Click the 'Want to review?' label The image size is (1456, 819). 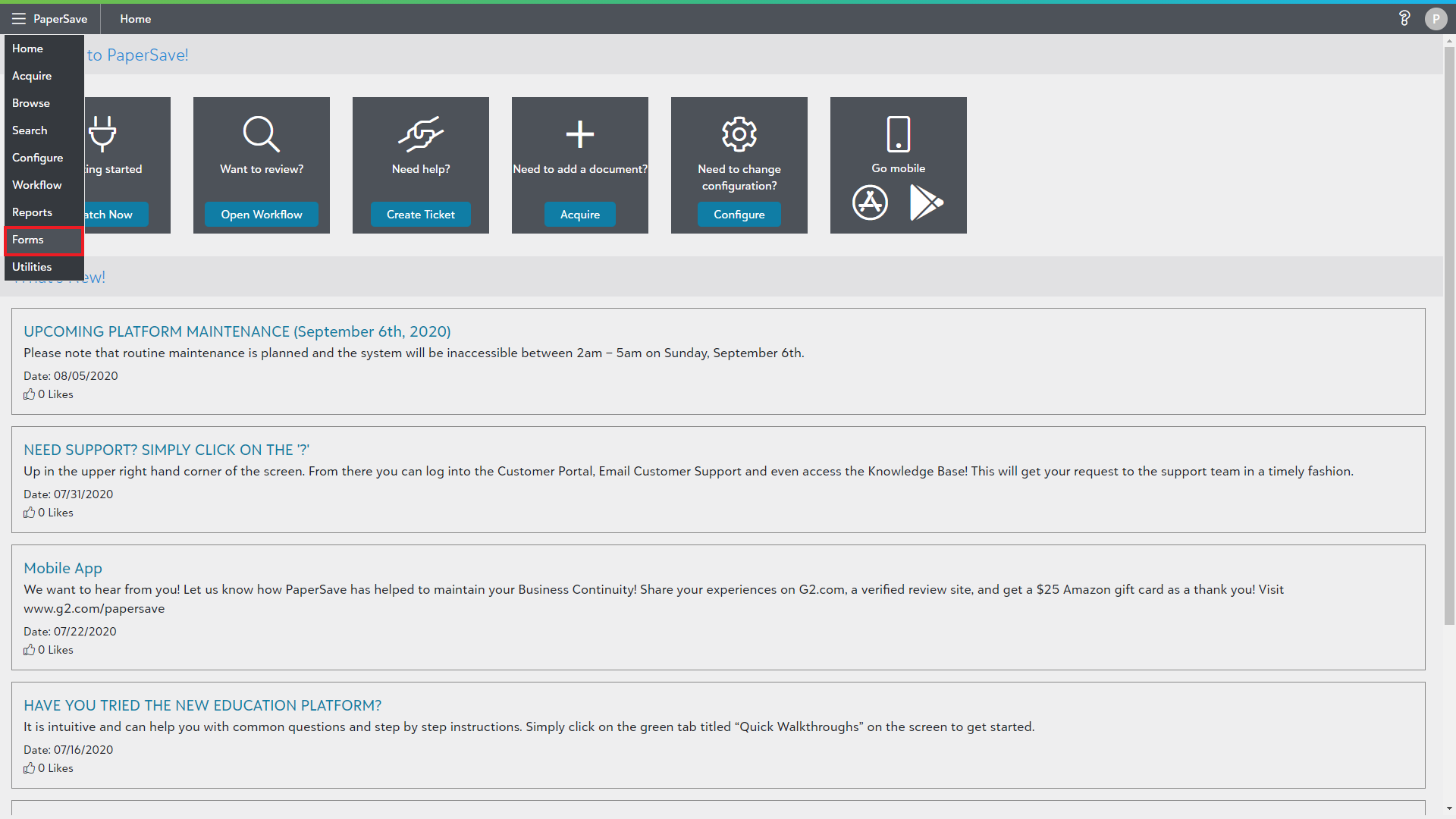[x=262, y=169]
